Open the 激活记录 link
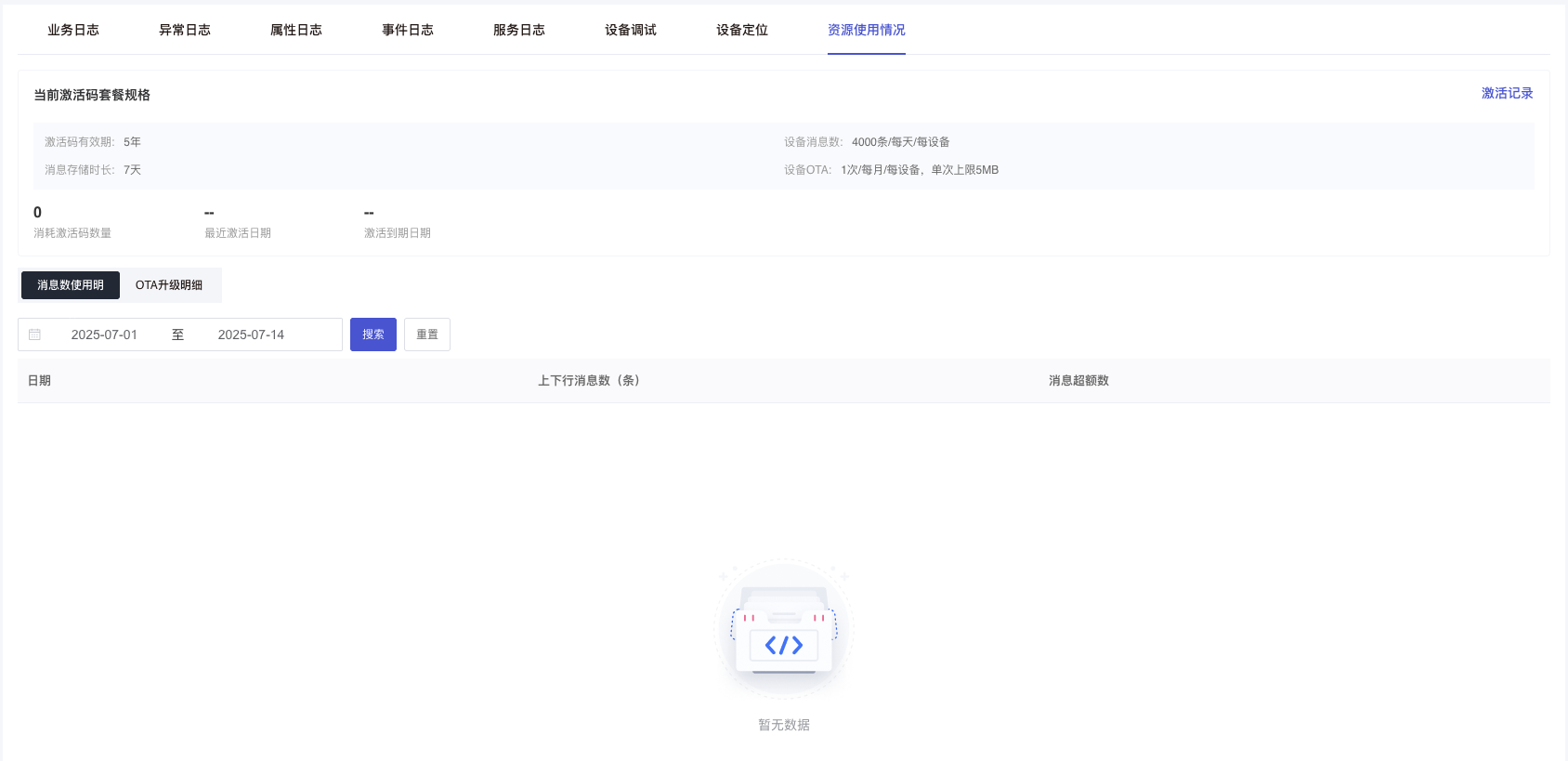Screen dimensions: 1568x761 [1507, 93]
